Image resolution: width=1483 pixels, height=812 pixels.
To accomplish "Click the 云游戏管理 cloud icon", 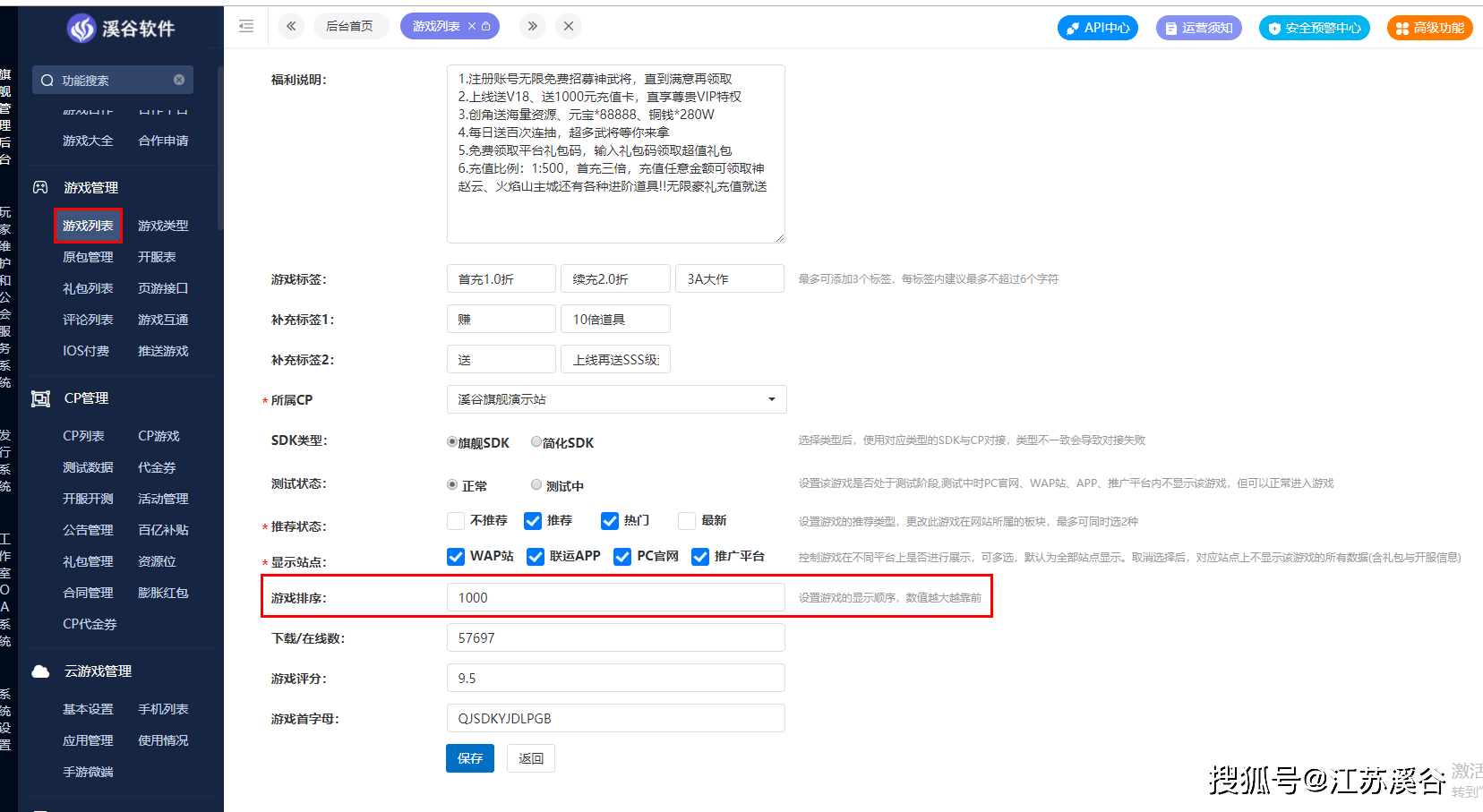I will pos(40,671).
